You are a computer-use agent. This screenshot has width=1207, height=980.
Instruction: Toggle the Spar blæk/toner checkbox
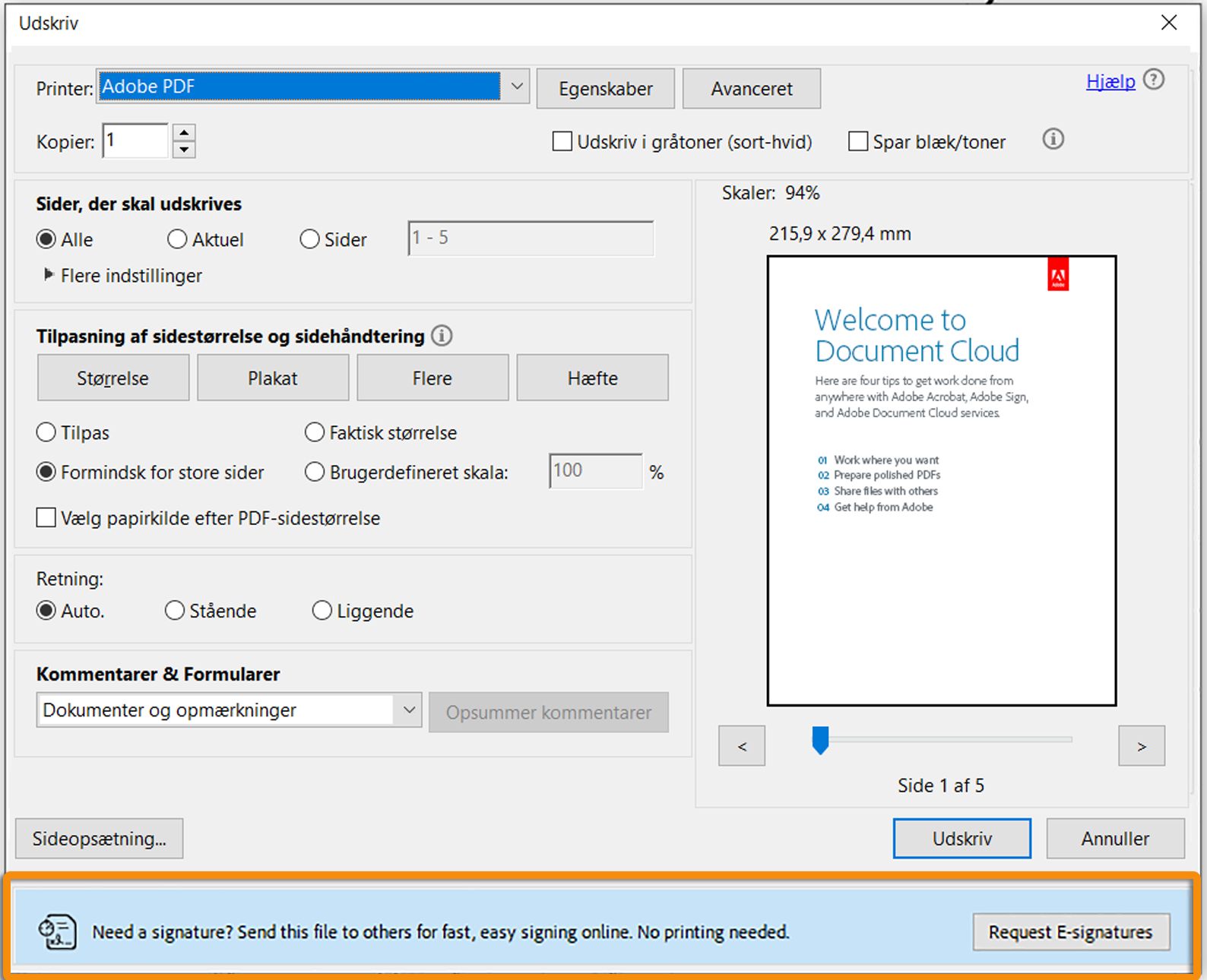[858, 141]
